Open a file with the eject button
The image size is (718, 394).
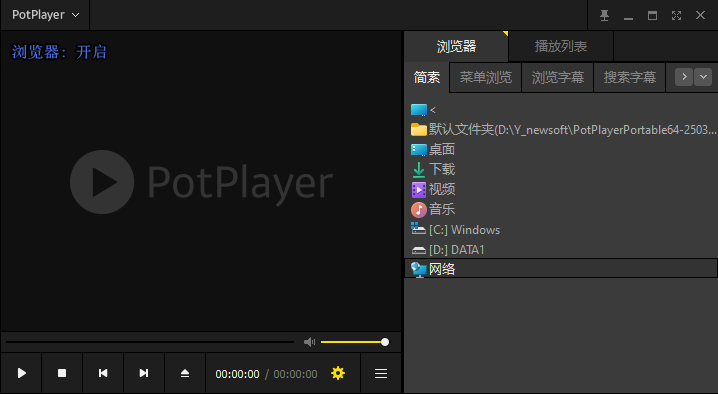(185, 373)
